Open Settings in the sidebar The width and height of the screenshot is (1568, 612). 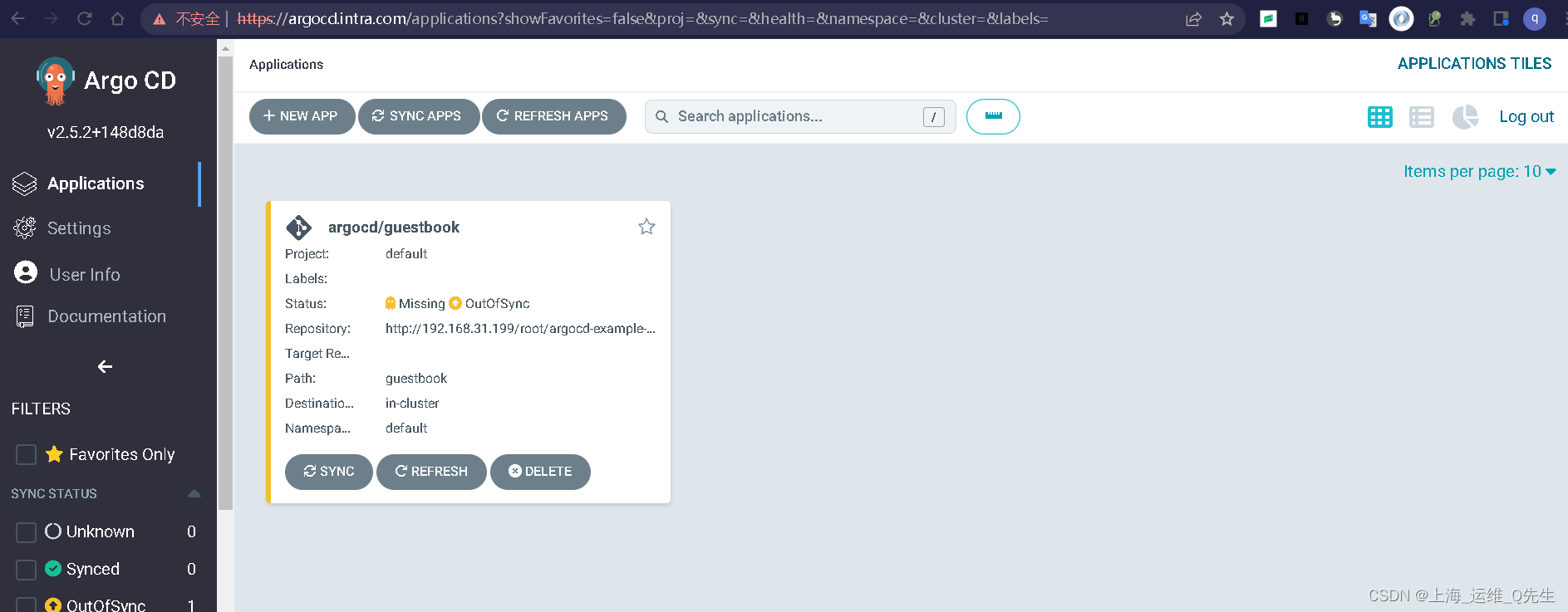point(79,228)
